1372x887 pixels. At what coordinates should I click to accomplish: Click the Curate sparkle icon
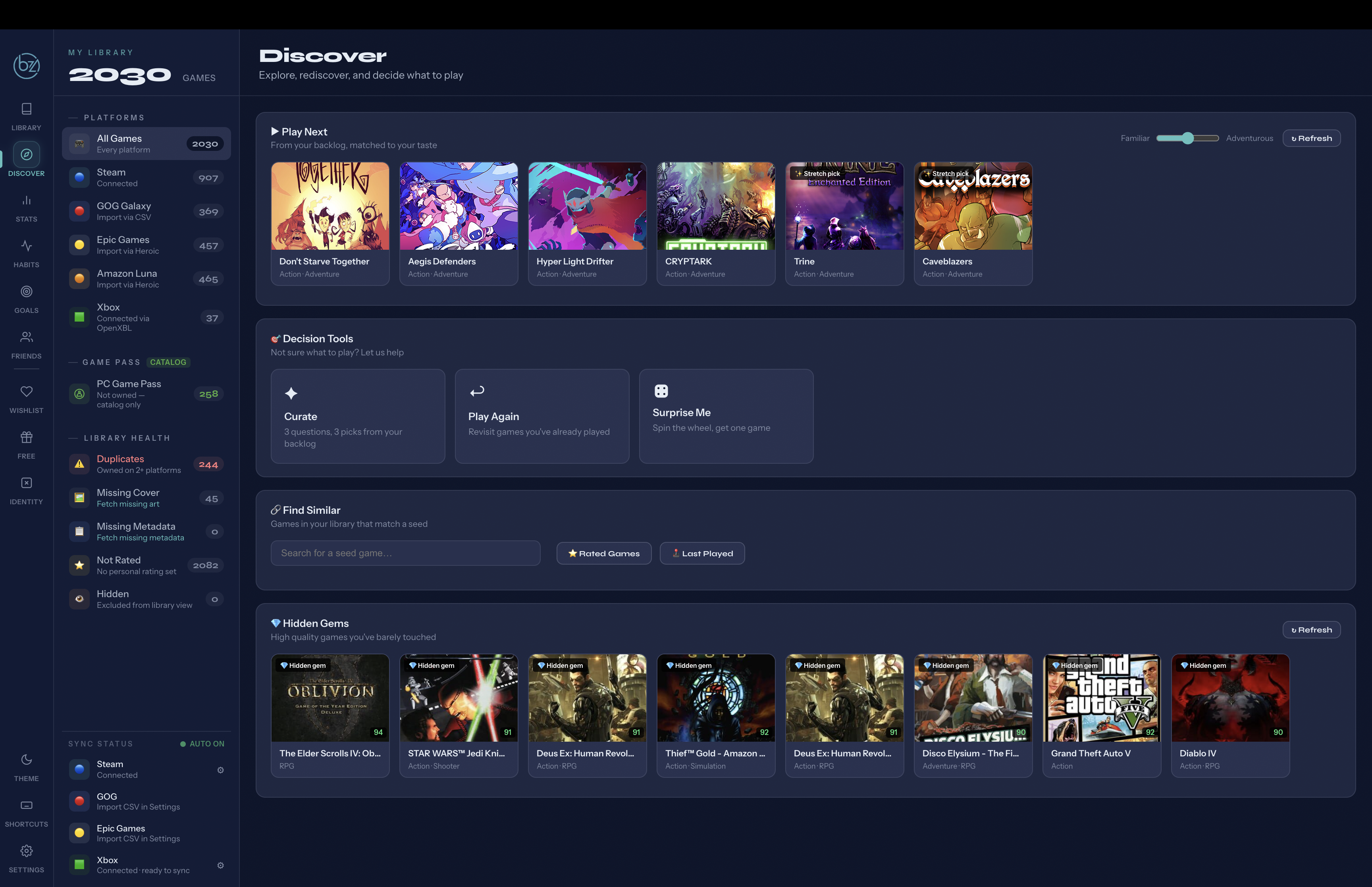291,393
